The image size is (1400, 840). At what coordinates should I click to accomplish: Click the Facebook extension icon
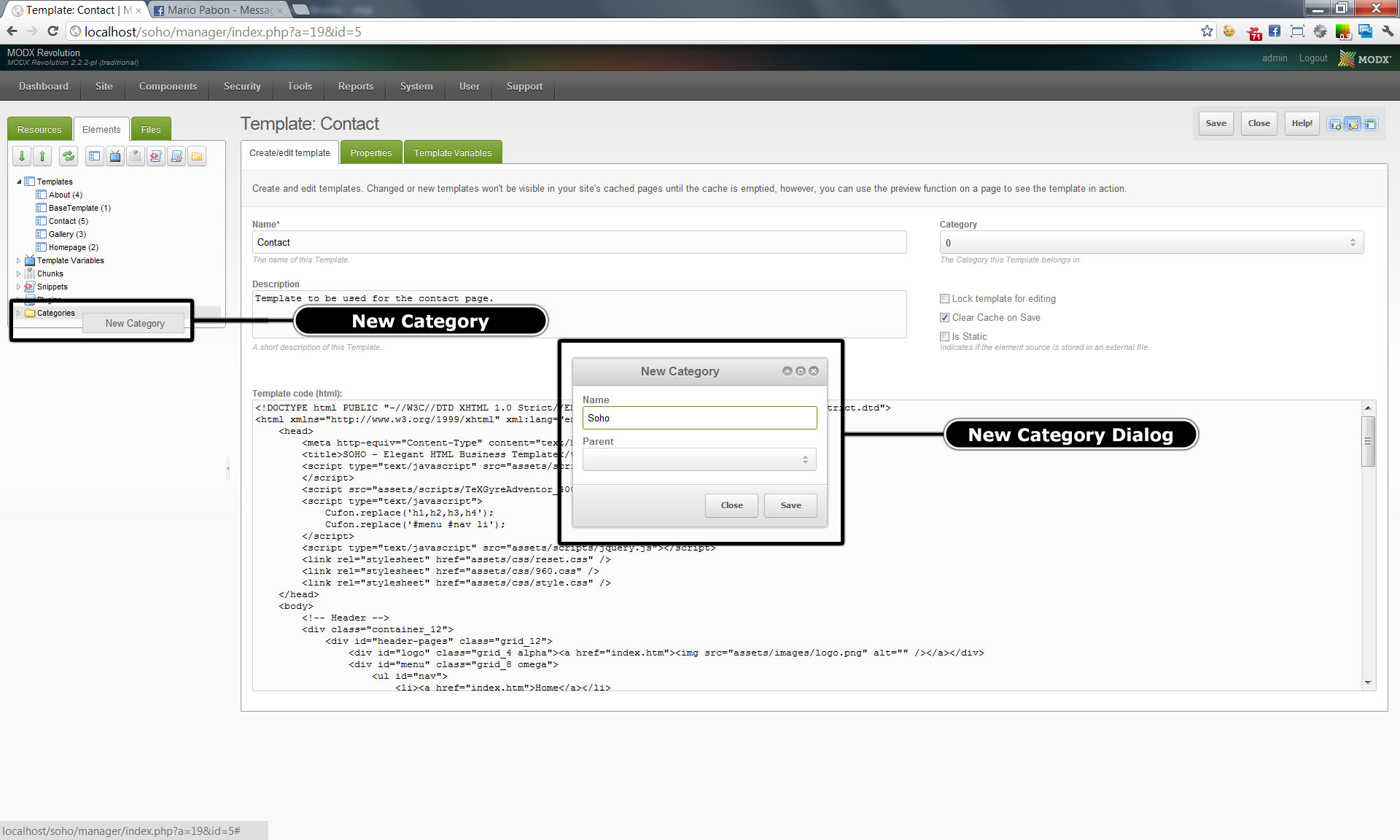click(x=1275, y=31)
